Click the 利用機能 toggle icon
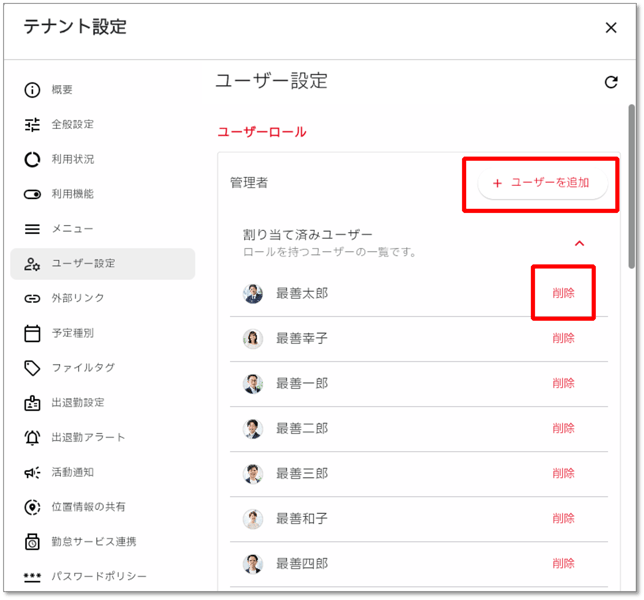The image size is (644, 600). coord(32,194)
